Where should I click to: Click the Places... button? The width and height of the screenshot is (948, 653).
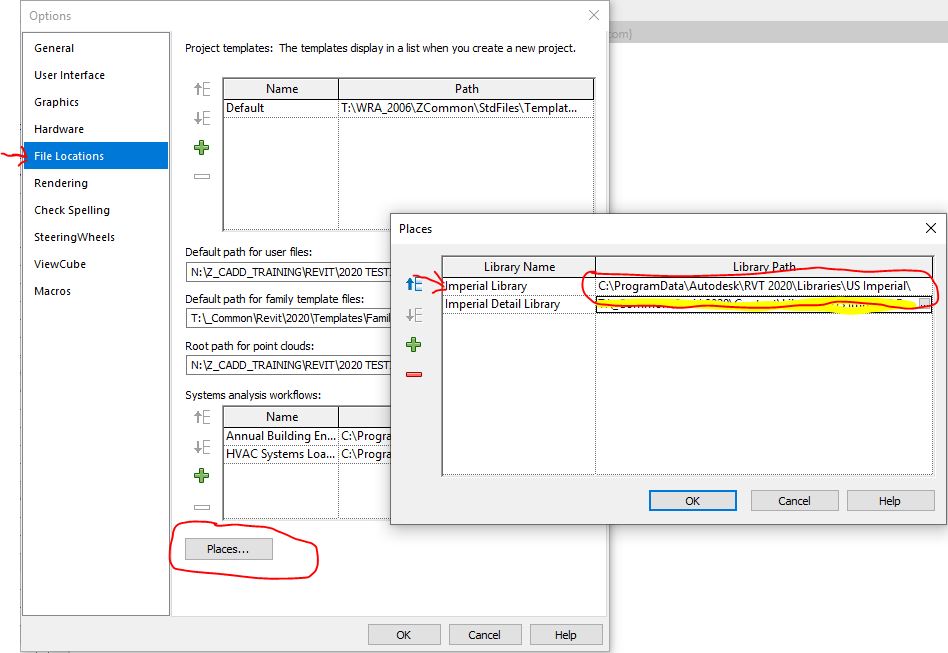229,549
